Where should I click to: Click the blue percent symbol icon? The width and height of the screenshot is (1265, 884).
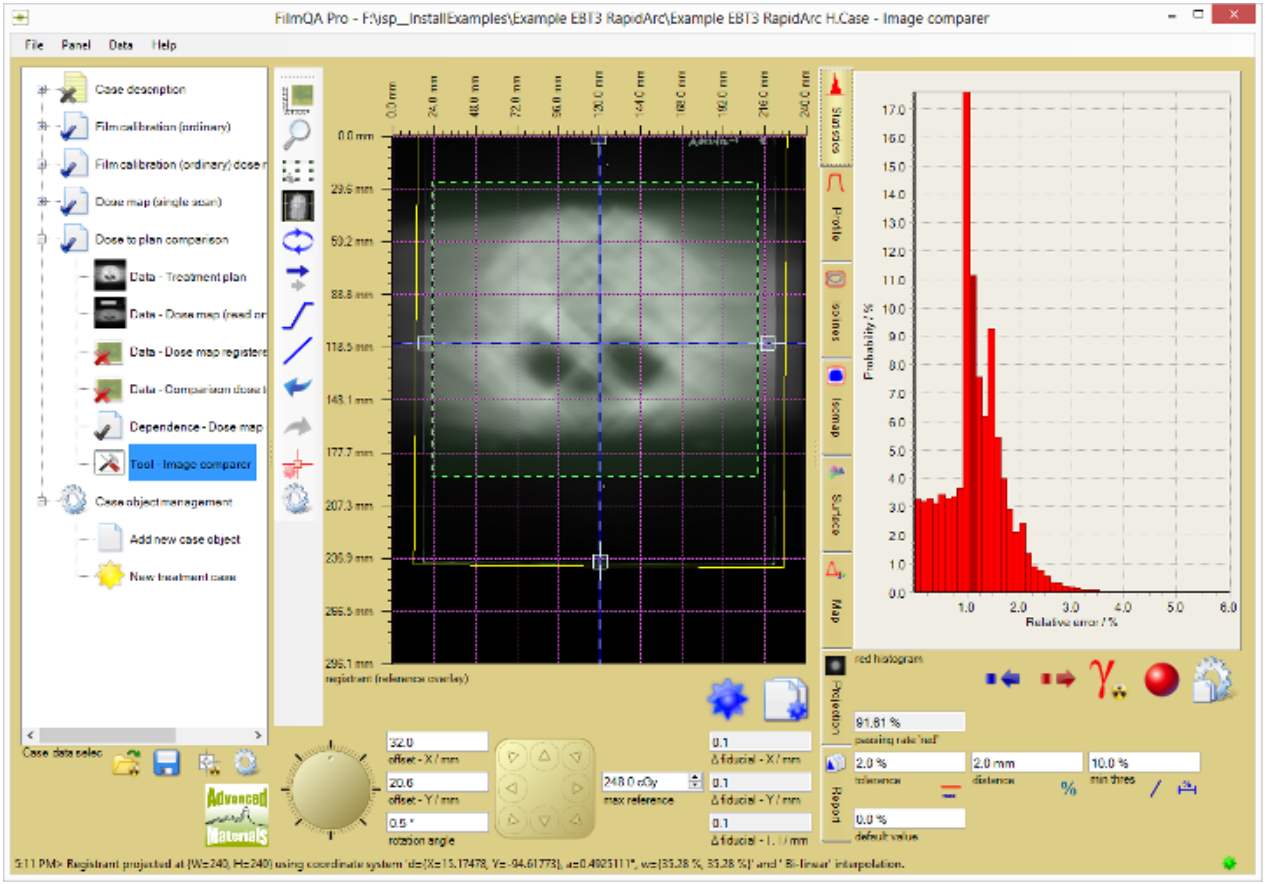(x=1068, y=789)
